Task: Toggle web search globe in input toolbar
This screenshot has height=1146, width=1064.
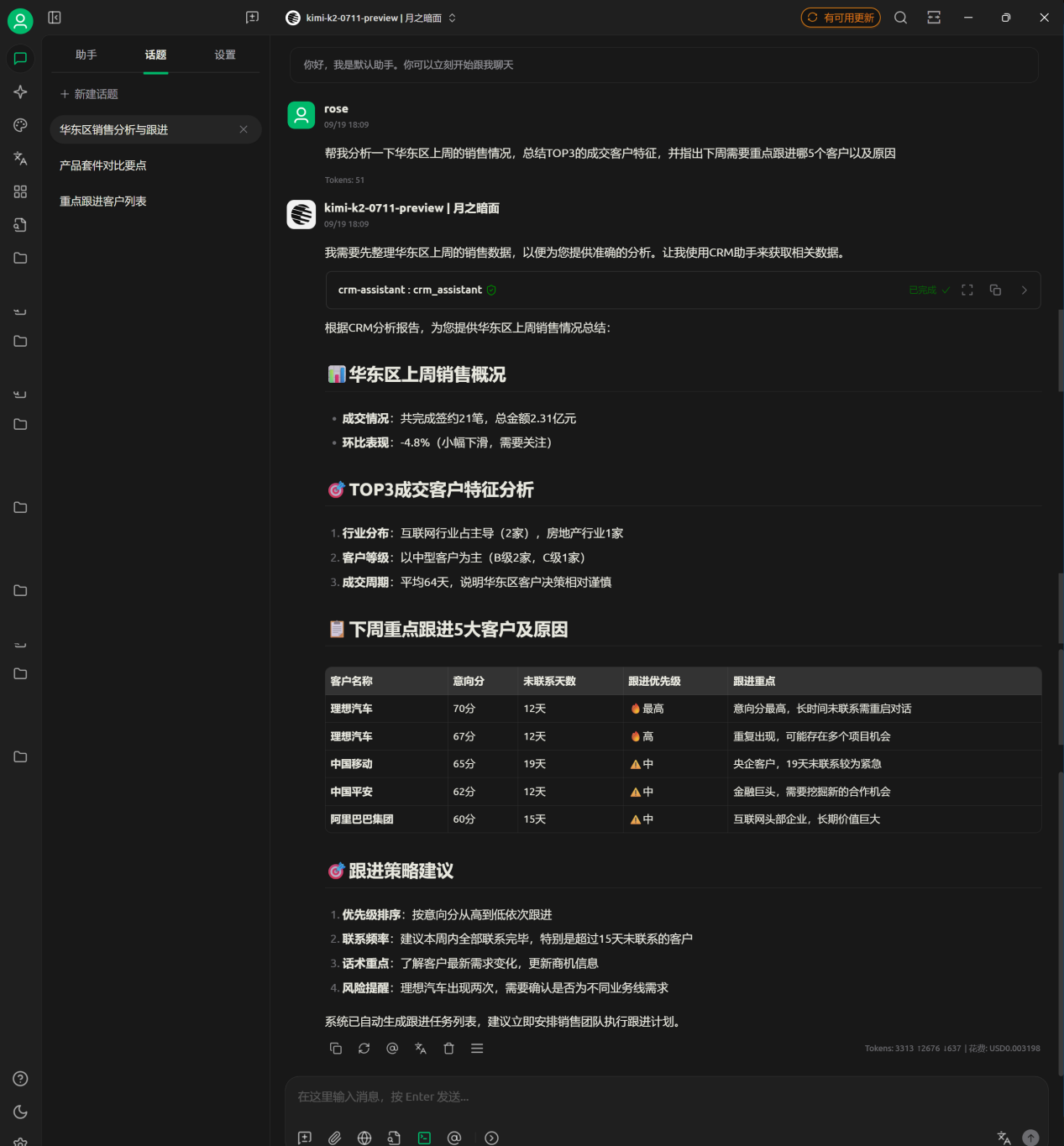Action: coord(364,1138)
